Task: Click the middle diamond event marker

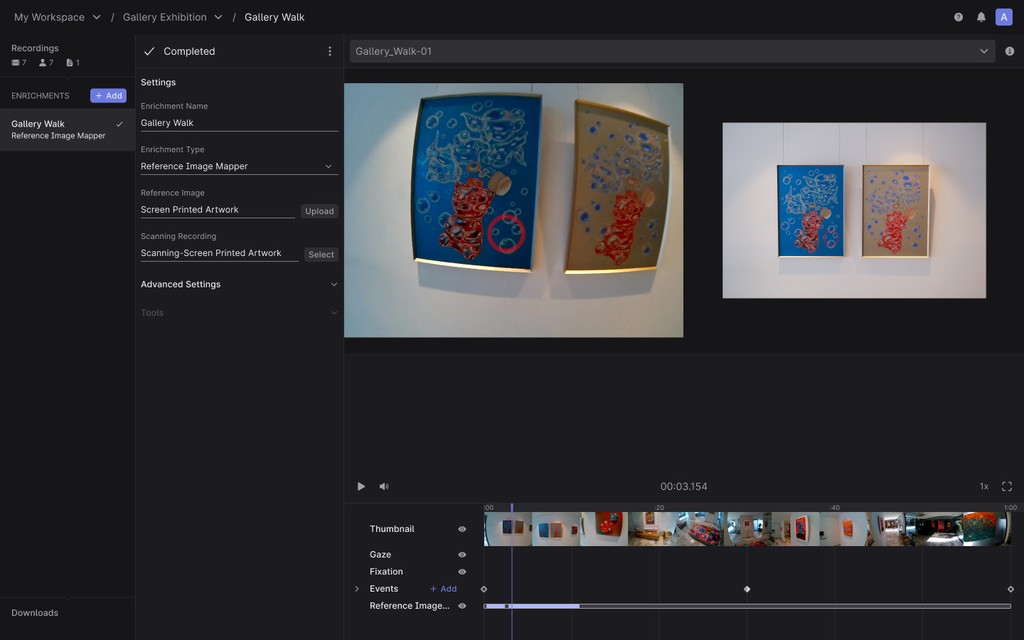Action: pos(747,589)
